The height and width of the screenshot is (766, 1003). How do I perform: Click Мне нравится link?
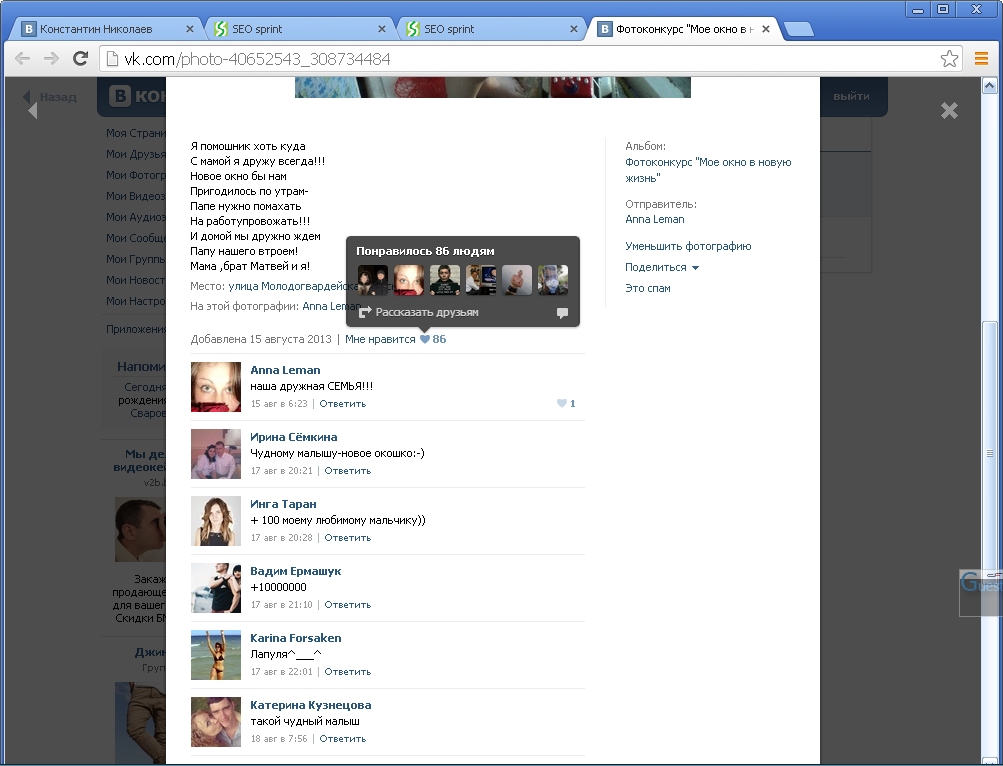coord(380,339)
